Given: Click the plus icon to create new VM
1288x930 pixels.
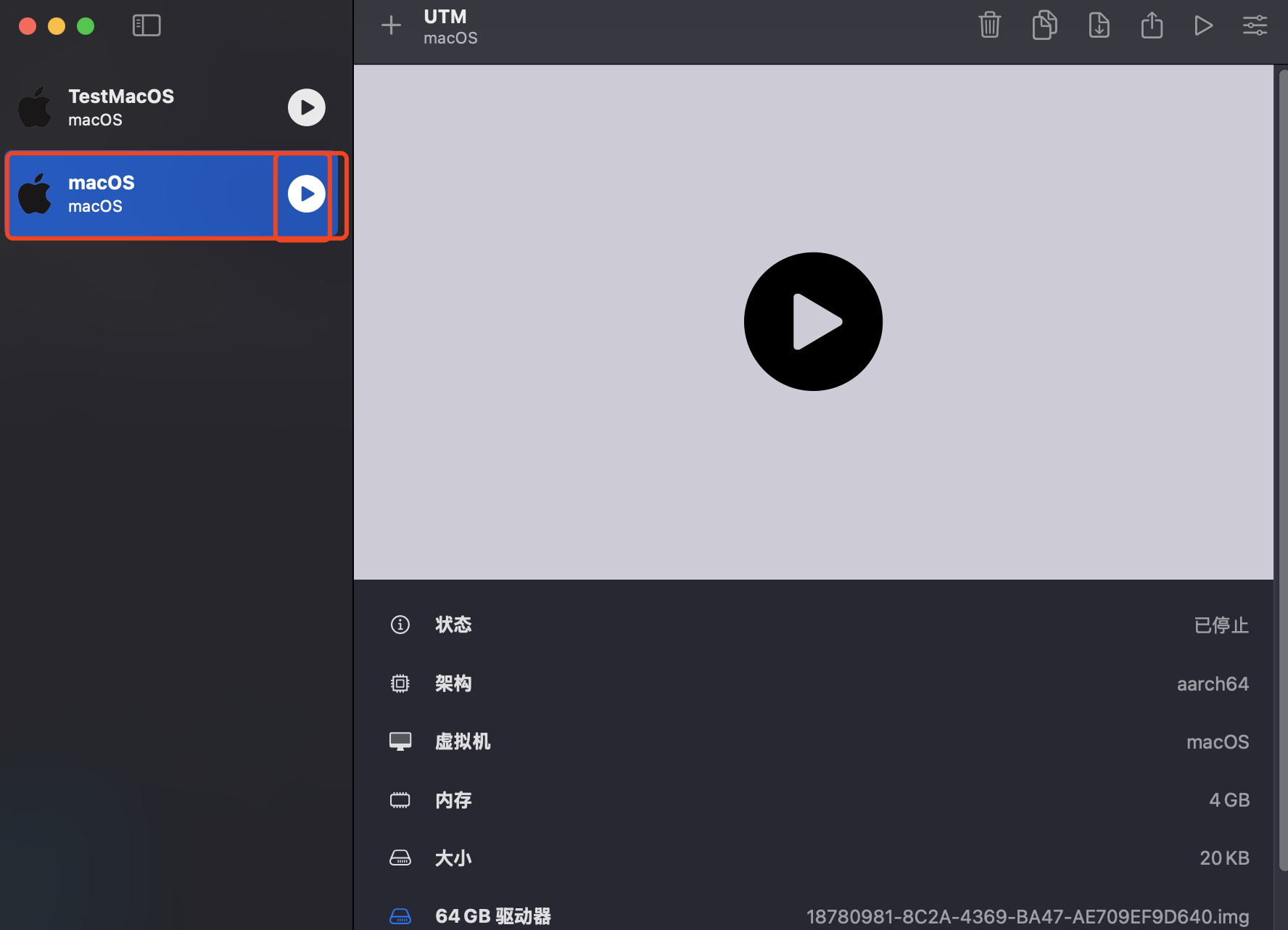Looking at the screenshot, I should click(x=391, y=25).
